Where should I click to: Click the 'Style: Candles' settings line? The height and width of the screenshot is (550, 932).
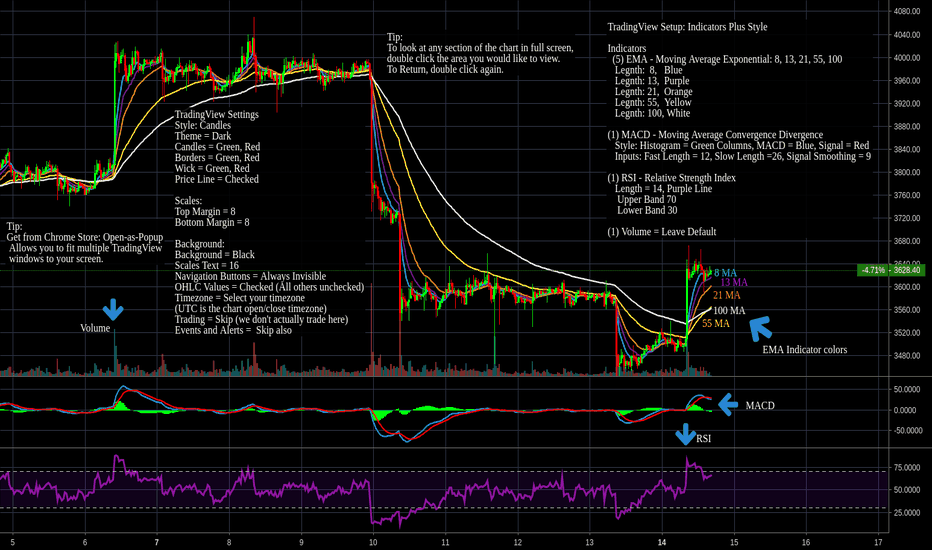[203, 125]
